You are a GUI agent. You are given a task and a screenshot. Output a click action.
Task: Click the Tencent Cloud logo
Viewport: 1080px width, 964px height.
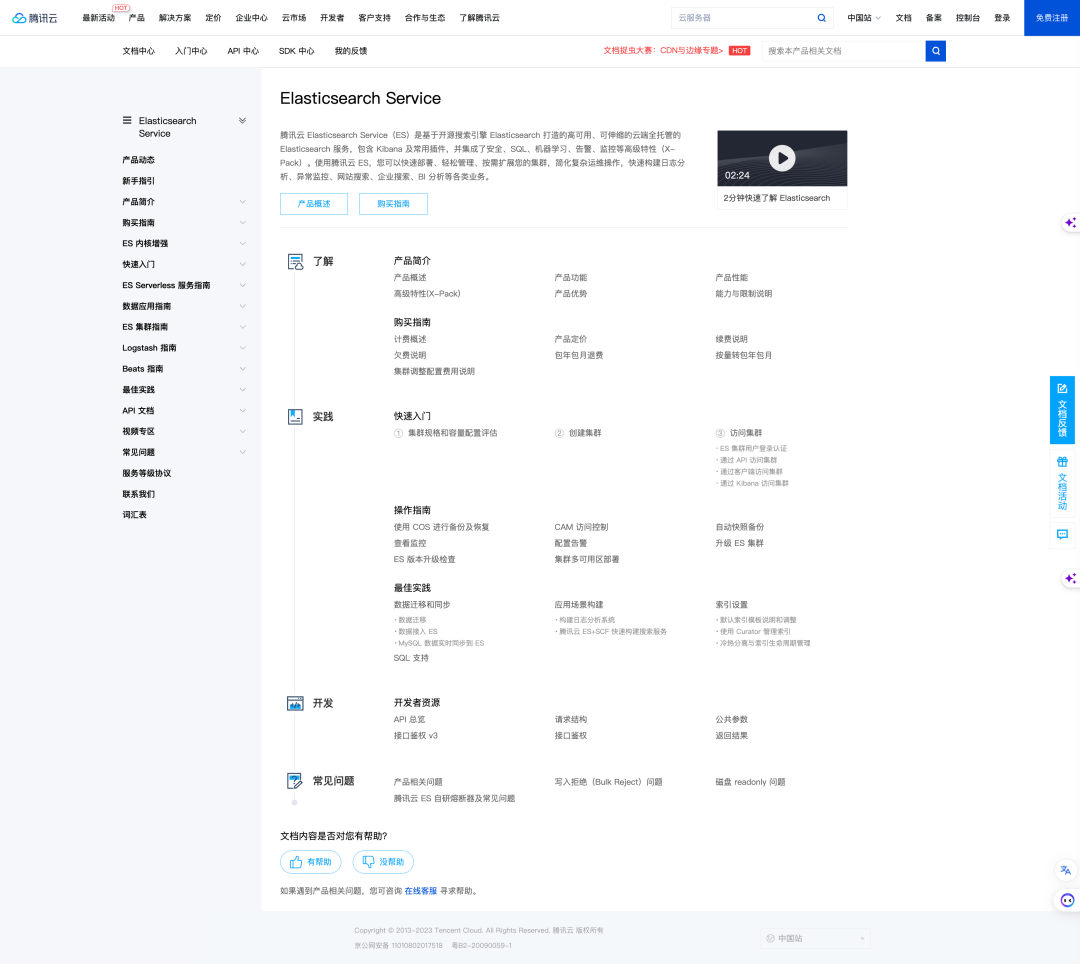point(34,18)
